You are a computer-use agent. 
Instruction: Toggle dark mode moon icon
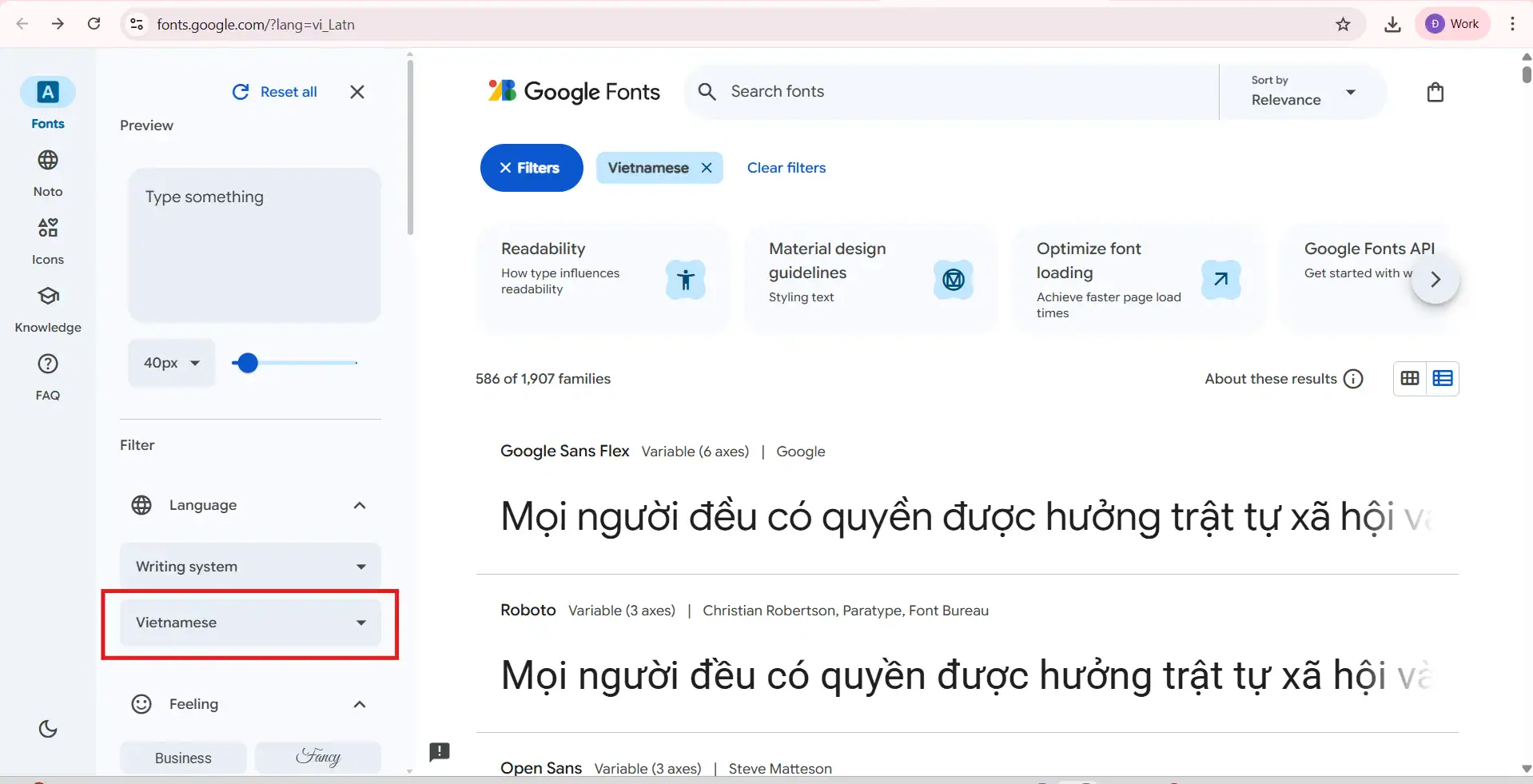48,729
